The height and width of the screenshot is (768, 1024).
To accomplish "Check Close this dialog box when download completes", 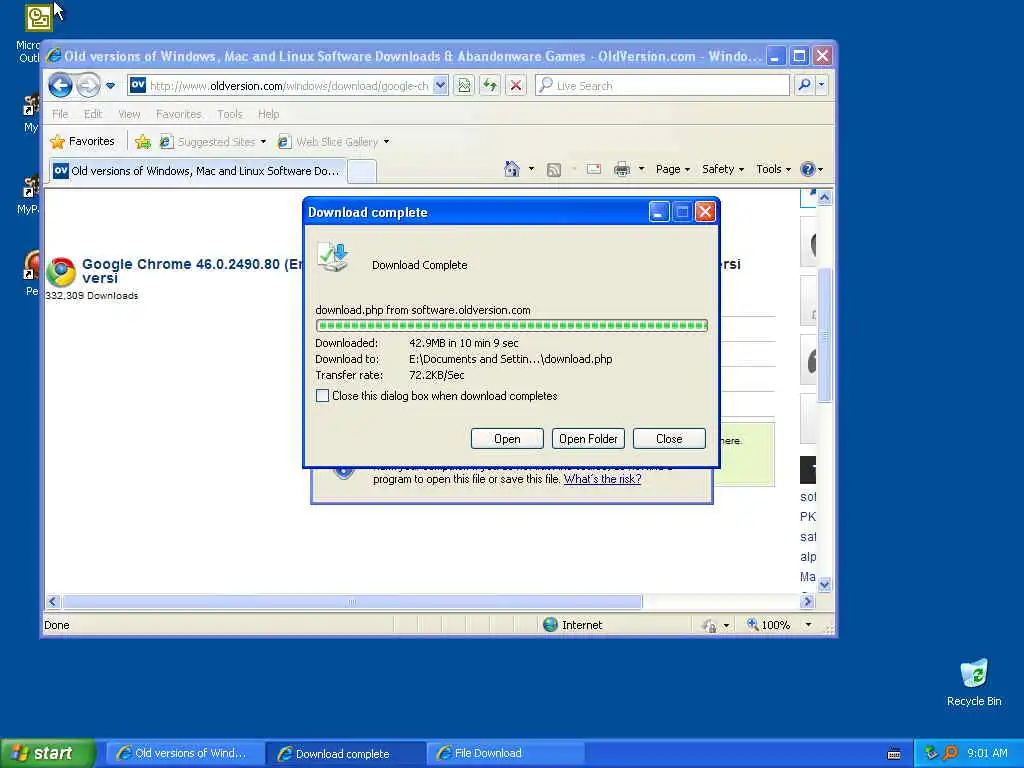I will pos(322,396).
